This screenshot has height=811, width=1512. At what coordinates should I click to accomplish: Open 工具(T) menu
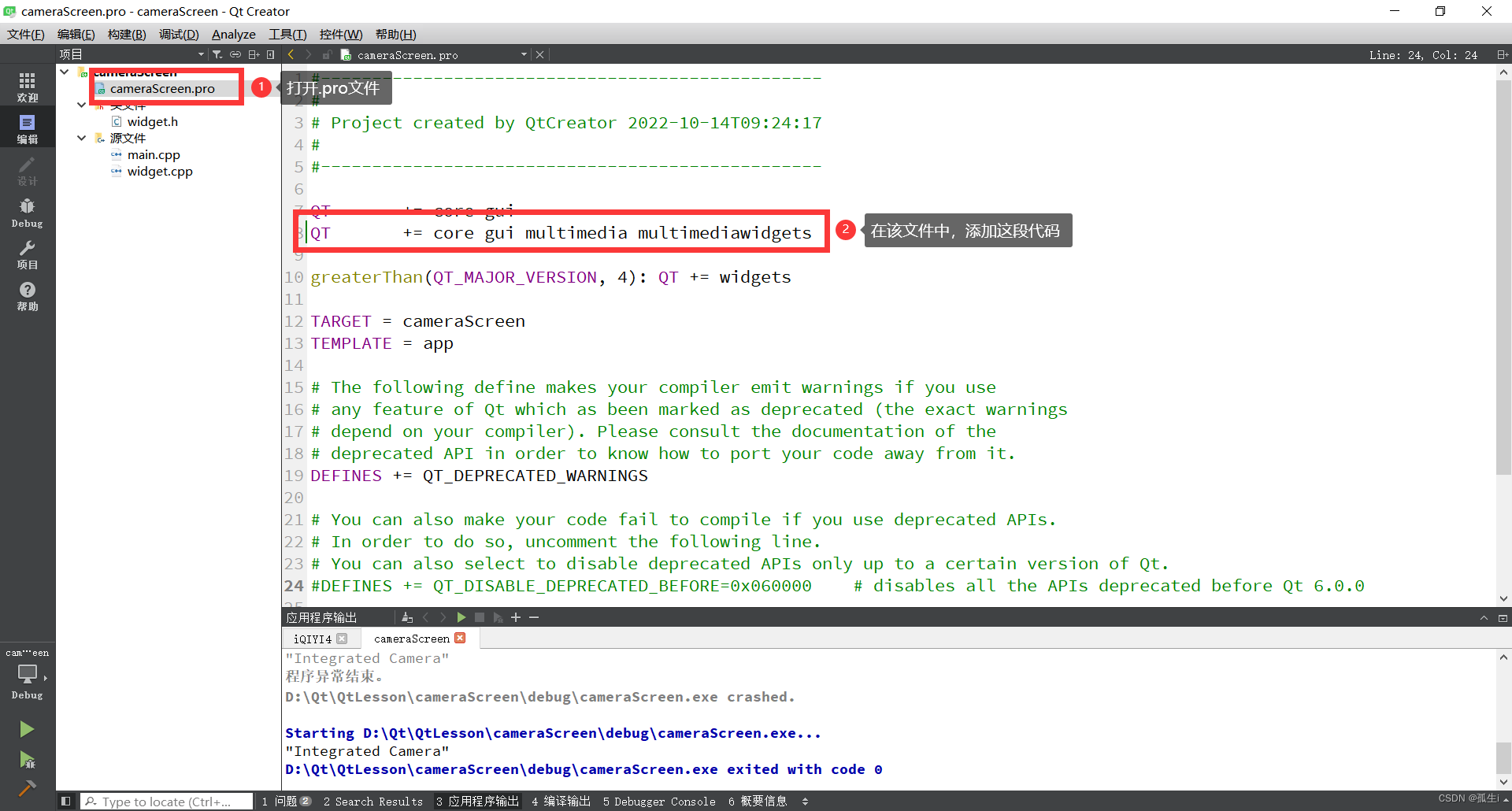point(287,35)
